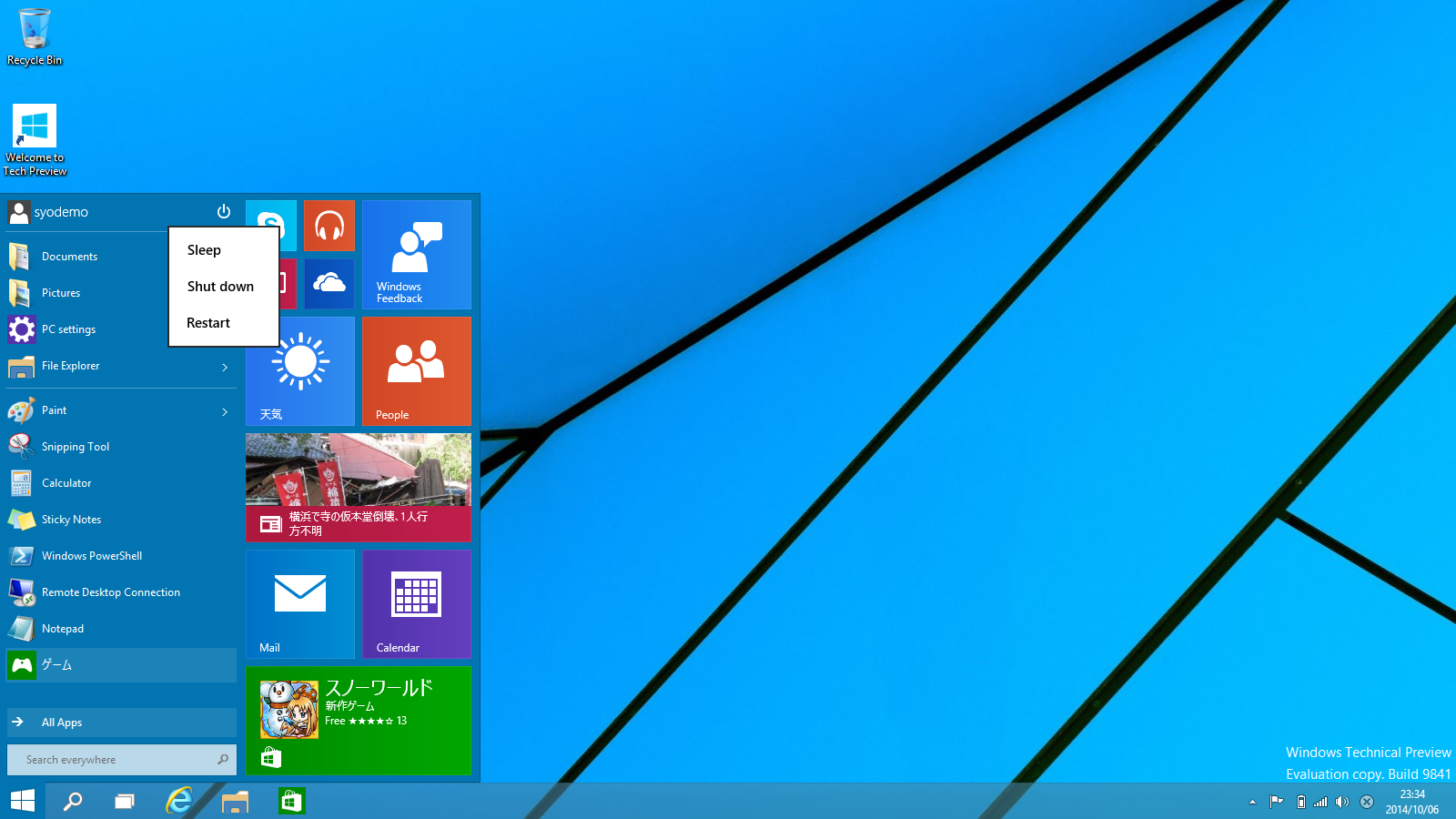Show All Apps list

(x=121, y=723)
